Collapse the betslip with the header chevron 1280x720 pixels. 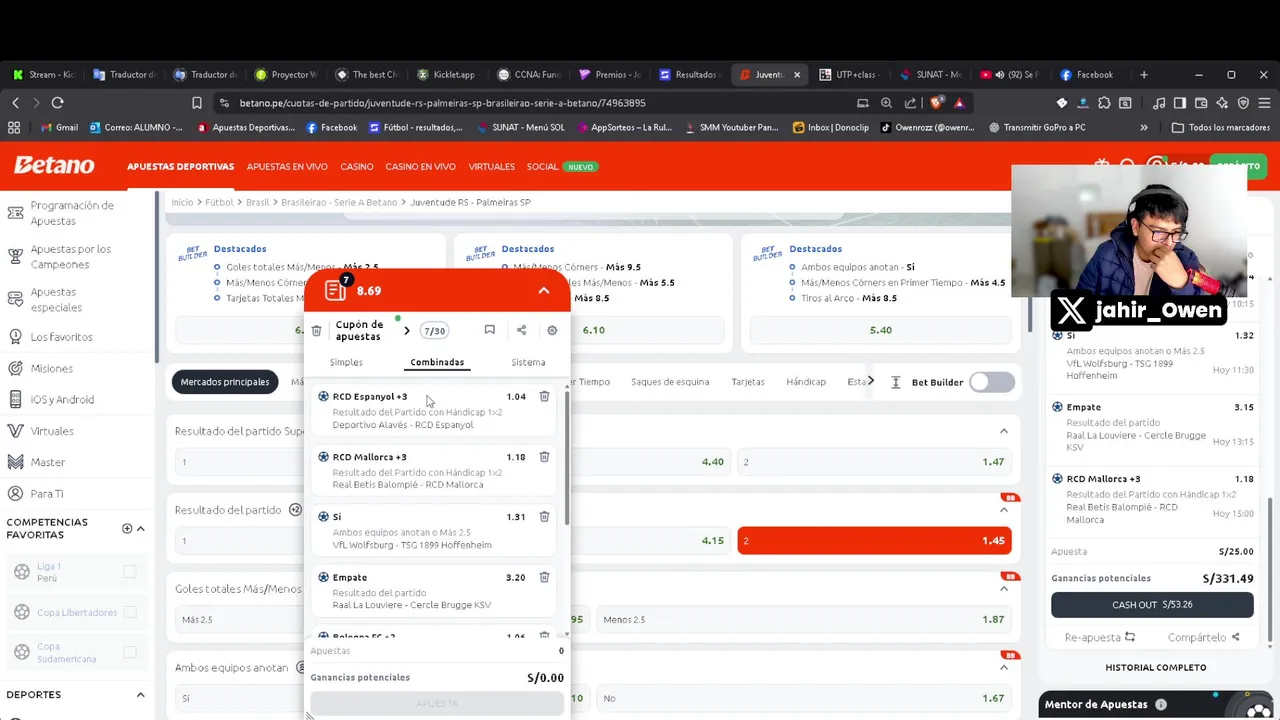(x=543, y=291)
